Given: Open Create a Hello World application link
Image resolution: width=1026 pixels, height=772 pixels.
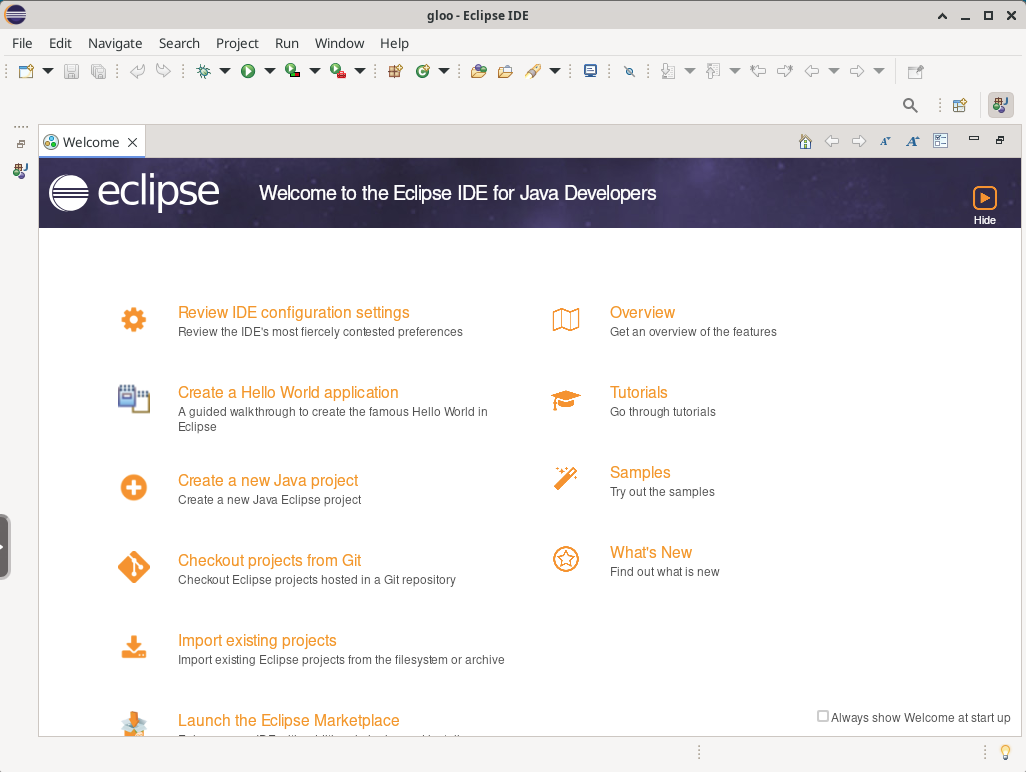Looking at the screenshot, I should [288, 393].
